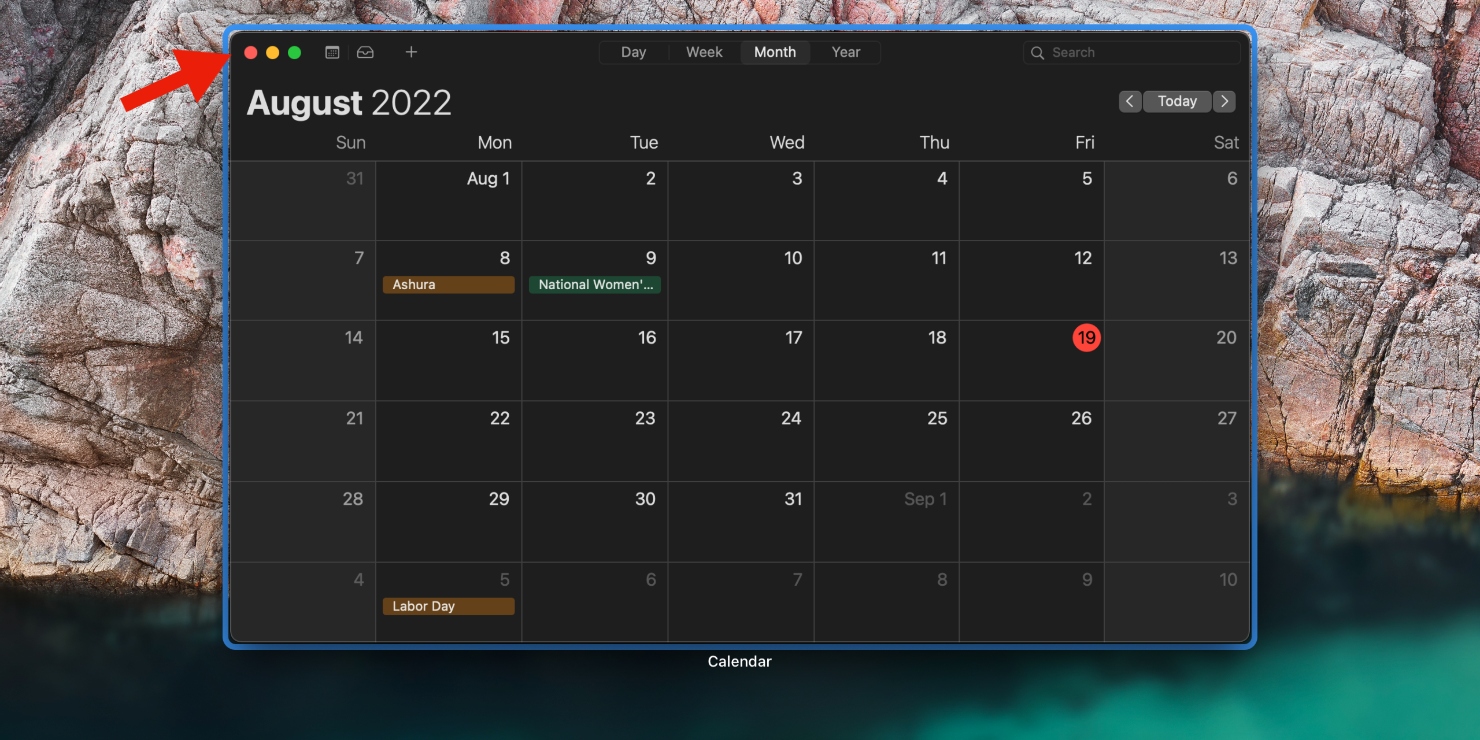This screenshot has height=740, width=1480.
Task: Select August 4 day cell
Action: (887, 201)
